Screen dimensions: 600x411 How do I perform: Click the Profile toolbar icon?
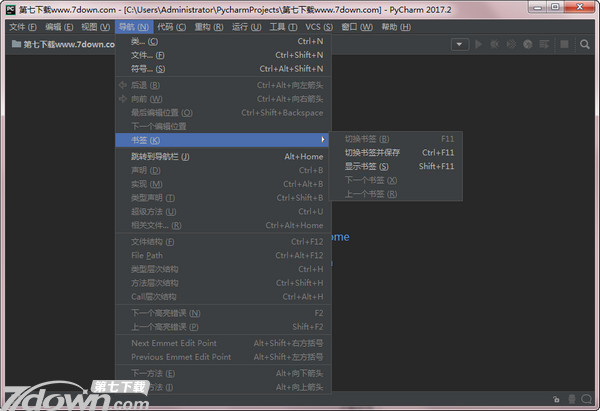528,44
